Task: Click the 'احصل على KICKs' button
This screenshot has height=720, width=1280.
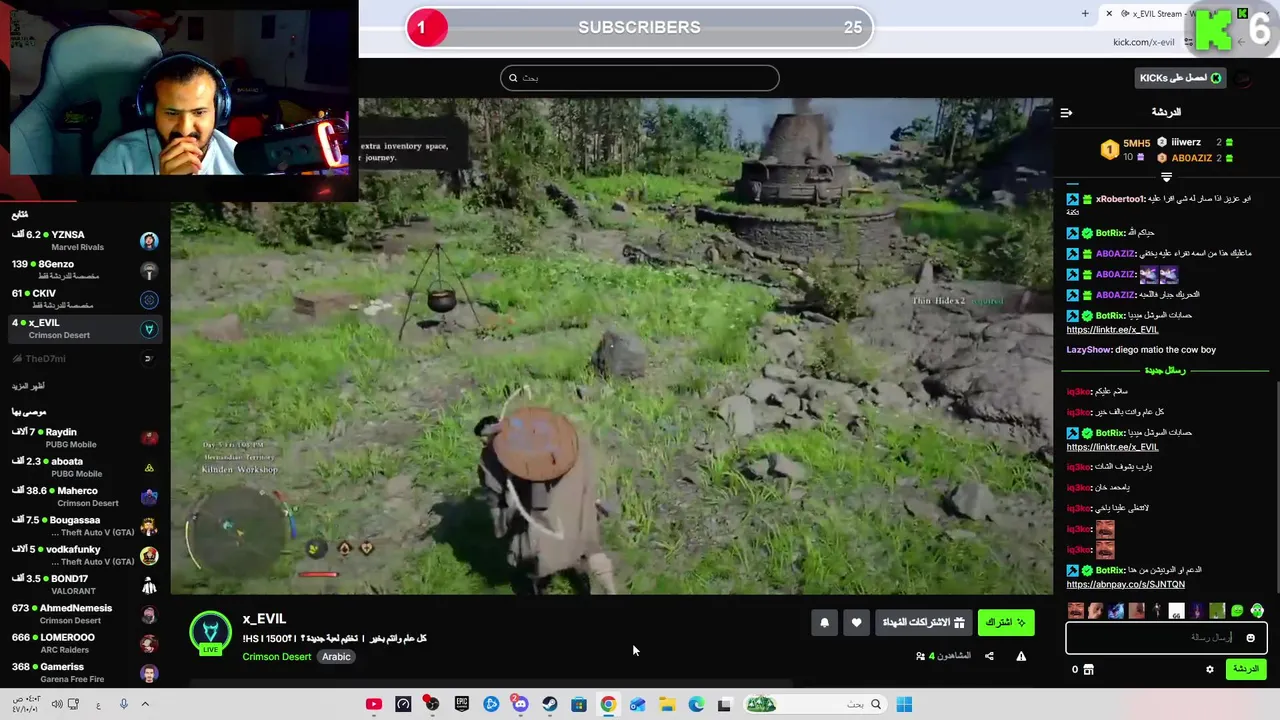Action: (x=1181, y=78)
